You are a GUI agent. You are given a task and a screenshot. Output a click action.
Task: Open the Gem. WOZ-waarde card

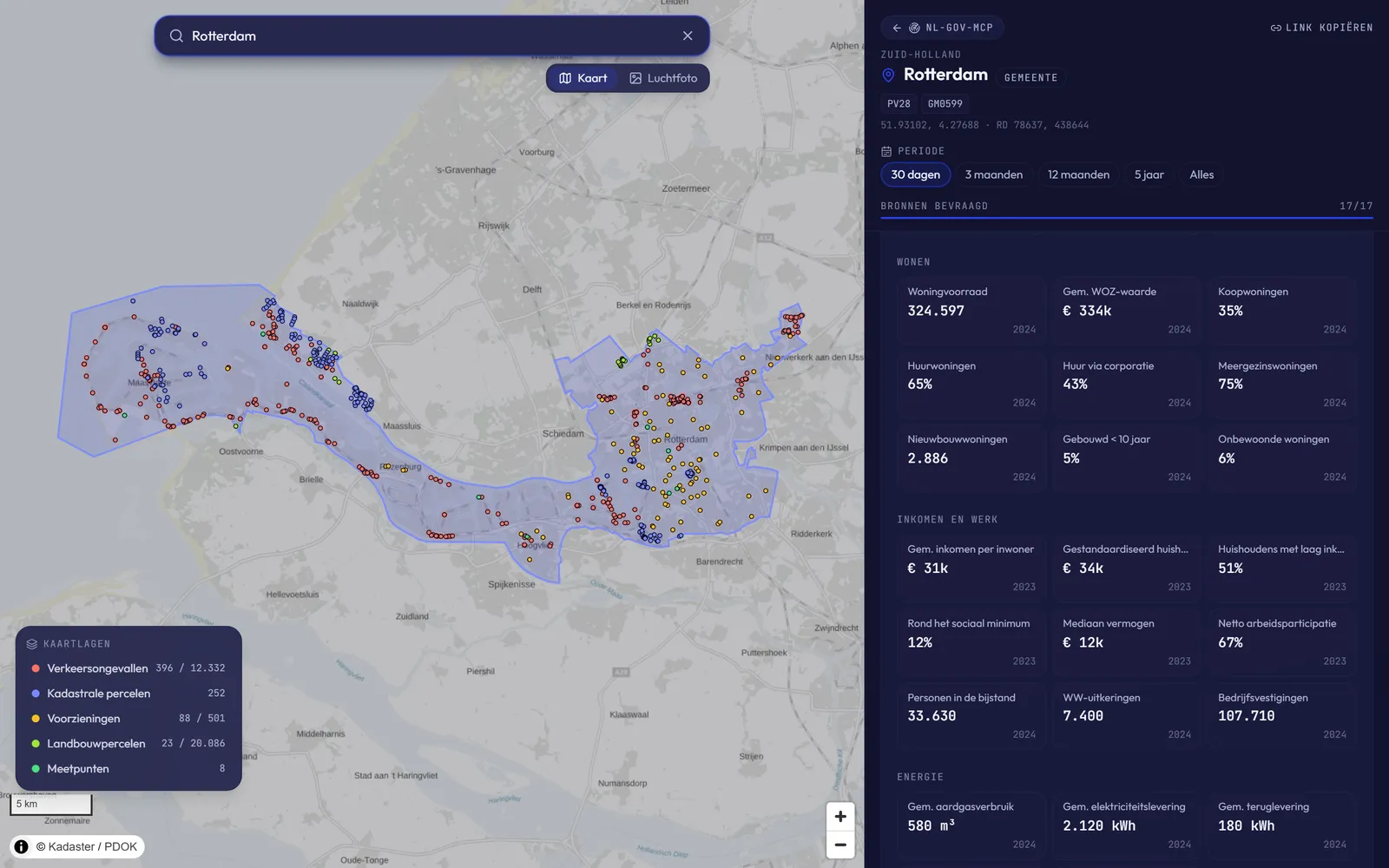click(1127, 310)
